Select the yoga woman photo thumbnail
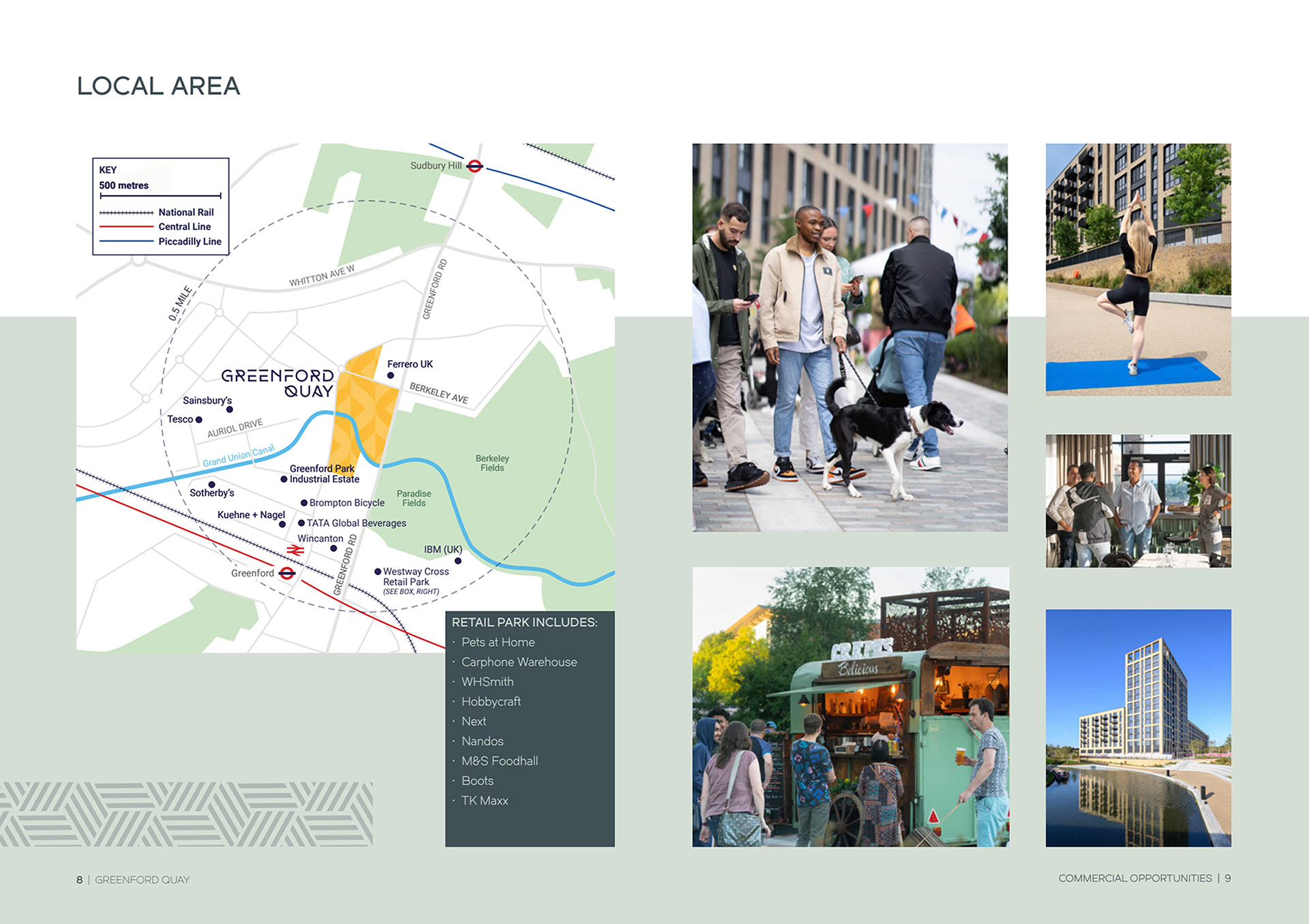 1138,269
